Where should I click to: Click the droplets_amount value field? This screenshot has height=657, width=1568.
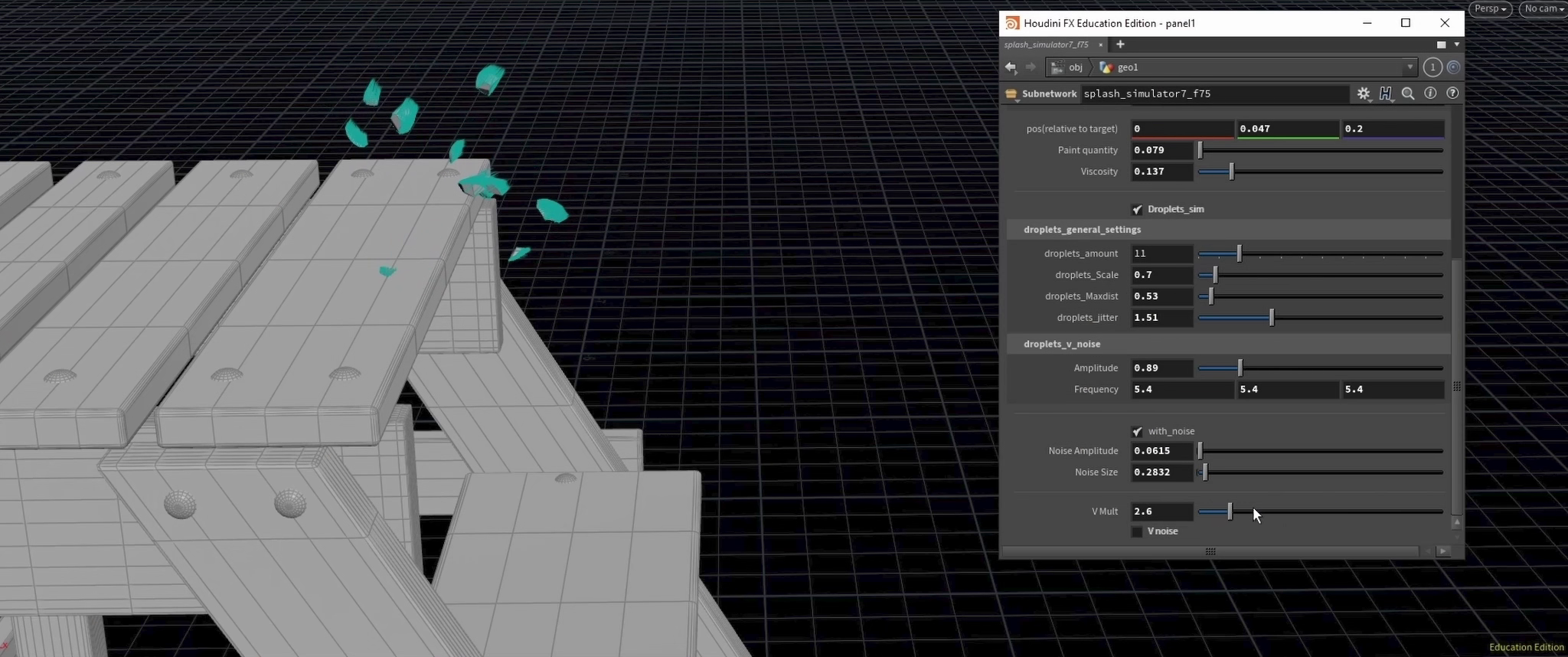(1161, 253)
